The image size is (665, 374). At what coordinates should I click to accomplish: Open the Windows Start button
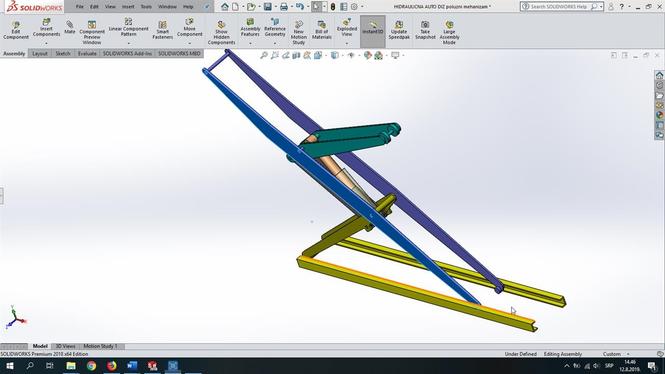(x=9, y=366)
